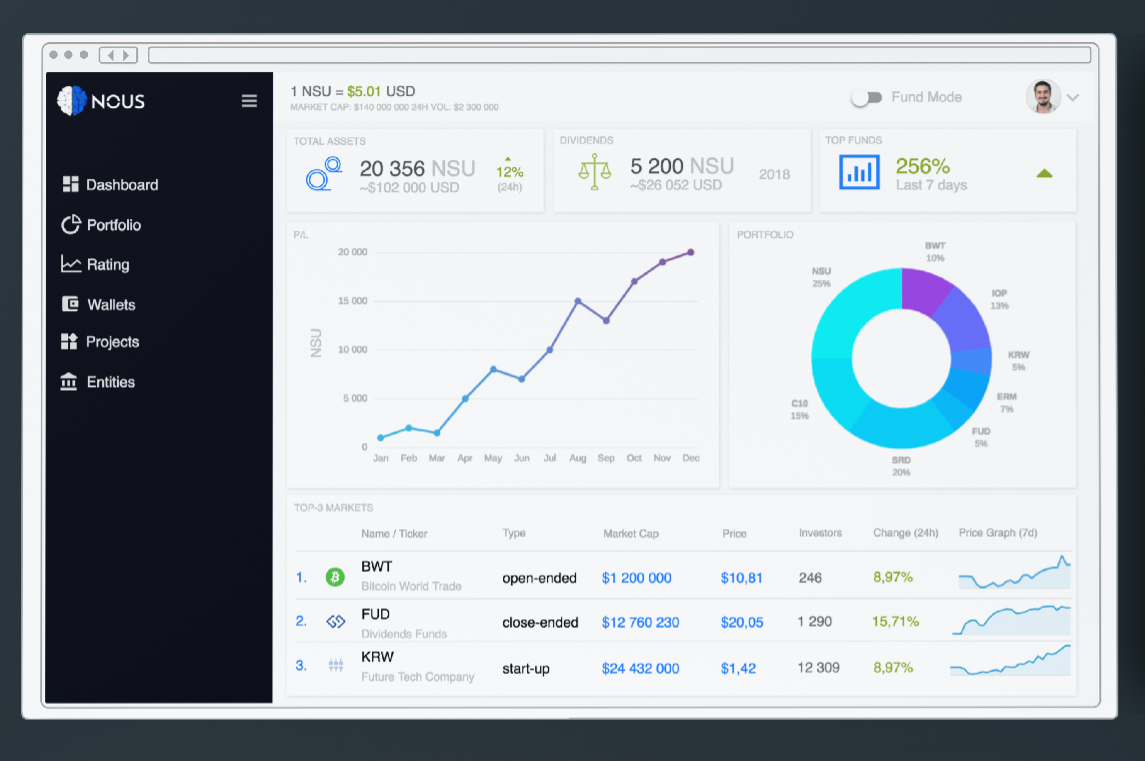Expand the user profile dropdown chevron
The image size is (1145, 761).
pos(1073,97)
